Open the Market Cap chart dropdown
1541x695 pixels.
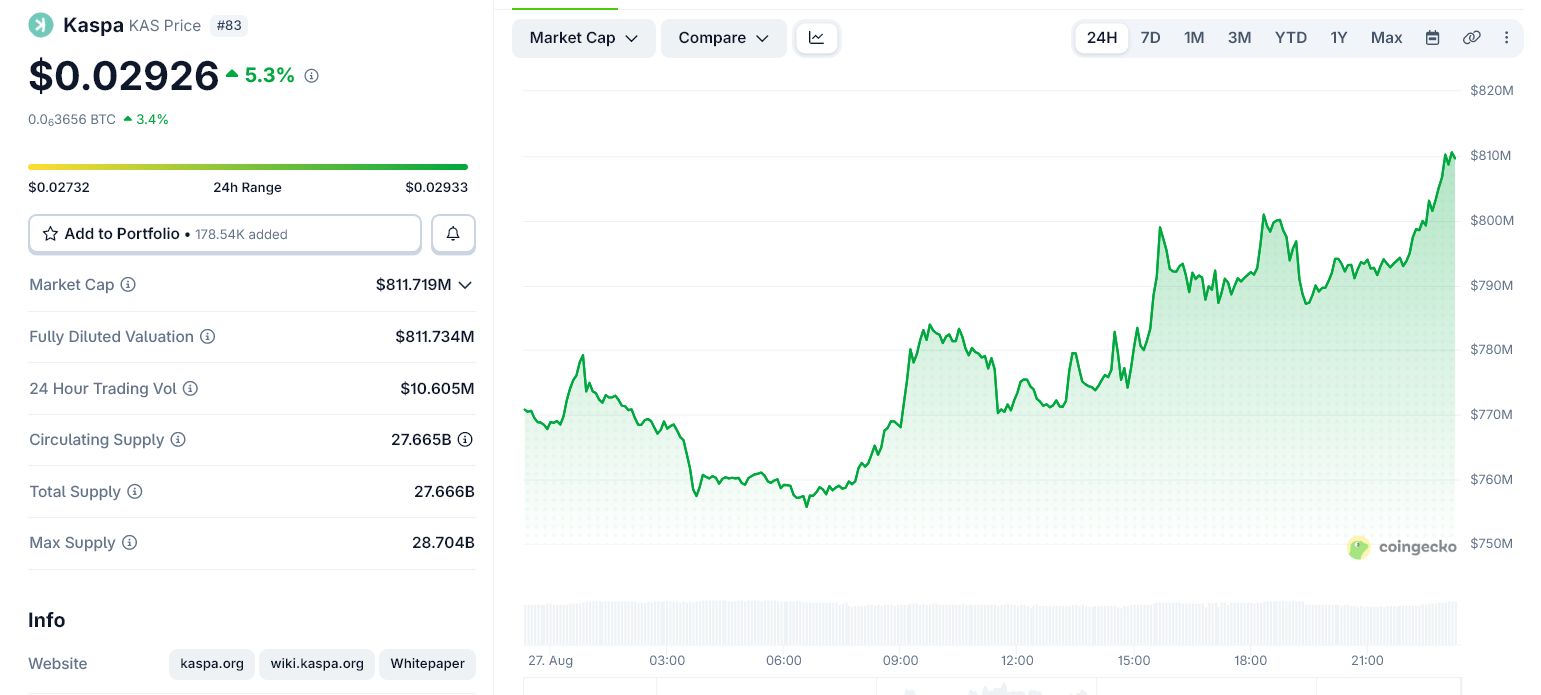pos(584,38)
